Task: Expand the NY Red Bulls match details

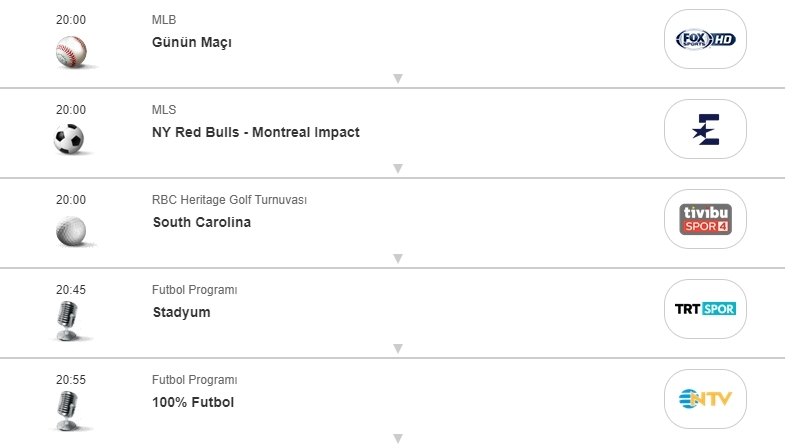Action: [x=397, y=168]
